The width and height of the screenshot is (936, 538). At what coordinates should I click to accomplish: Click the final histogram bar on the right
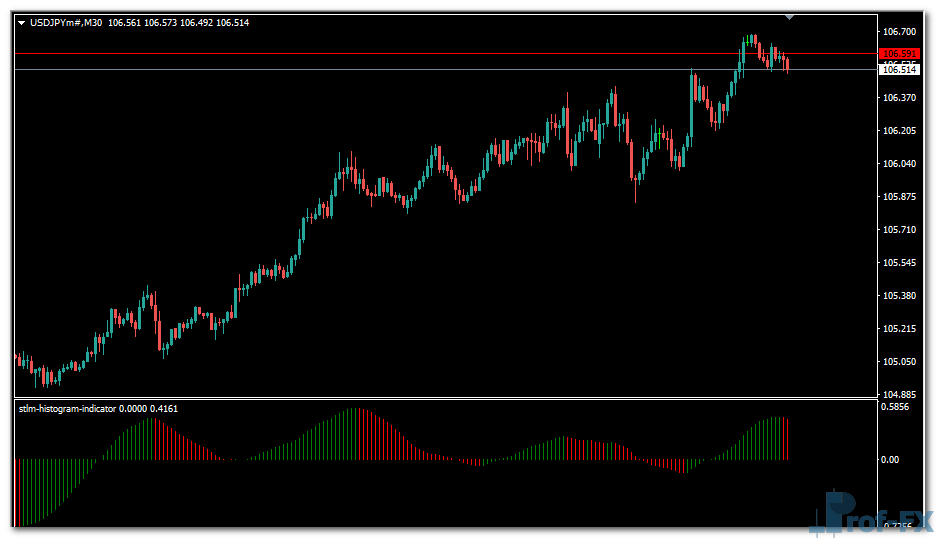point(788,440)
